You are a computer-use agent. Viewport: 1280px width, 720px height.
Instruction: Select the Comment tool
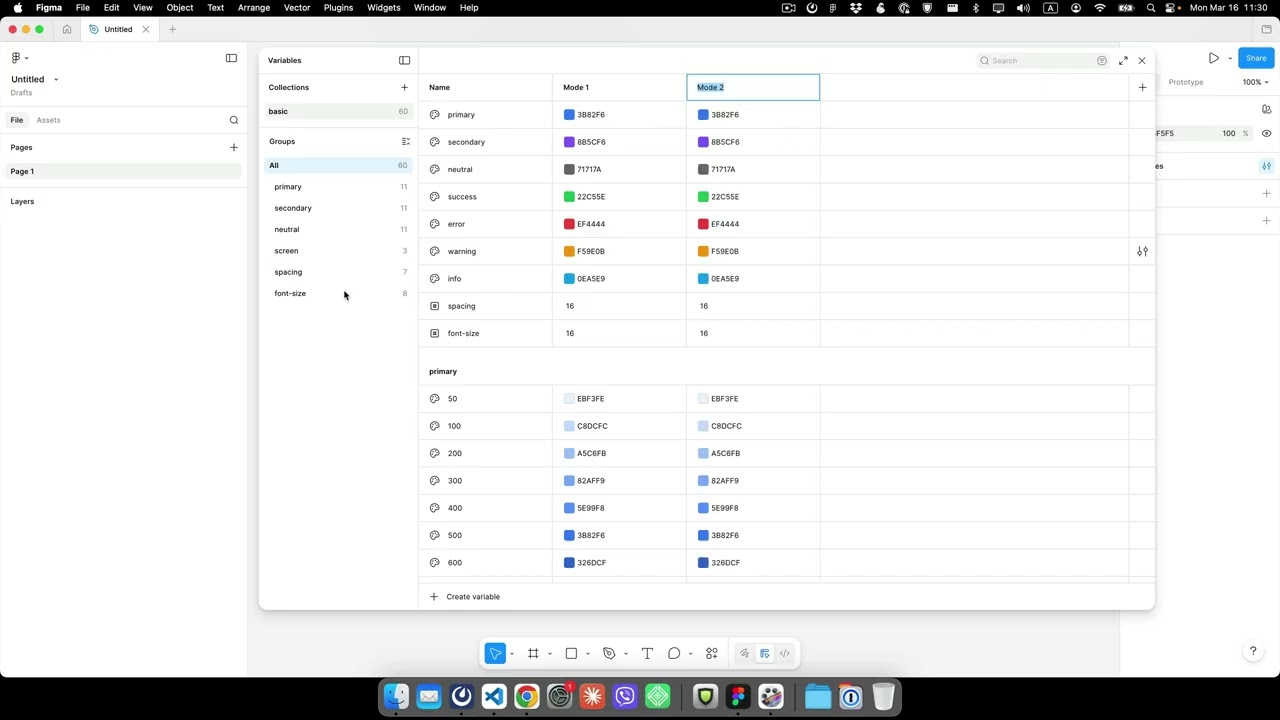coord(674,654)
